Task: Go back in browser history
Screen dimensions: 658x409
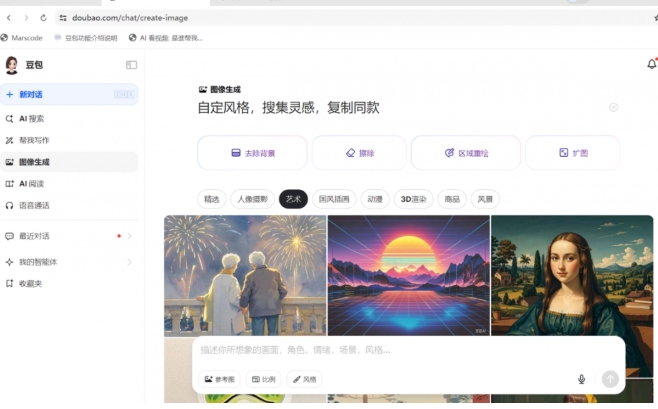Action: (x=9, y=18)
